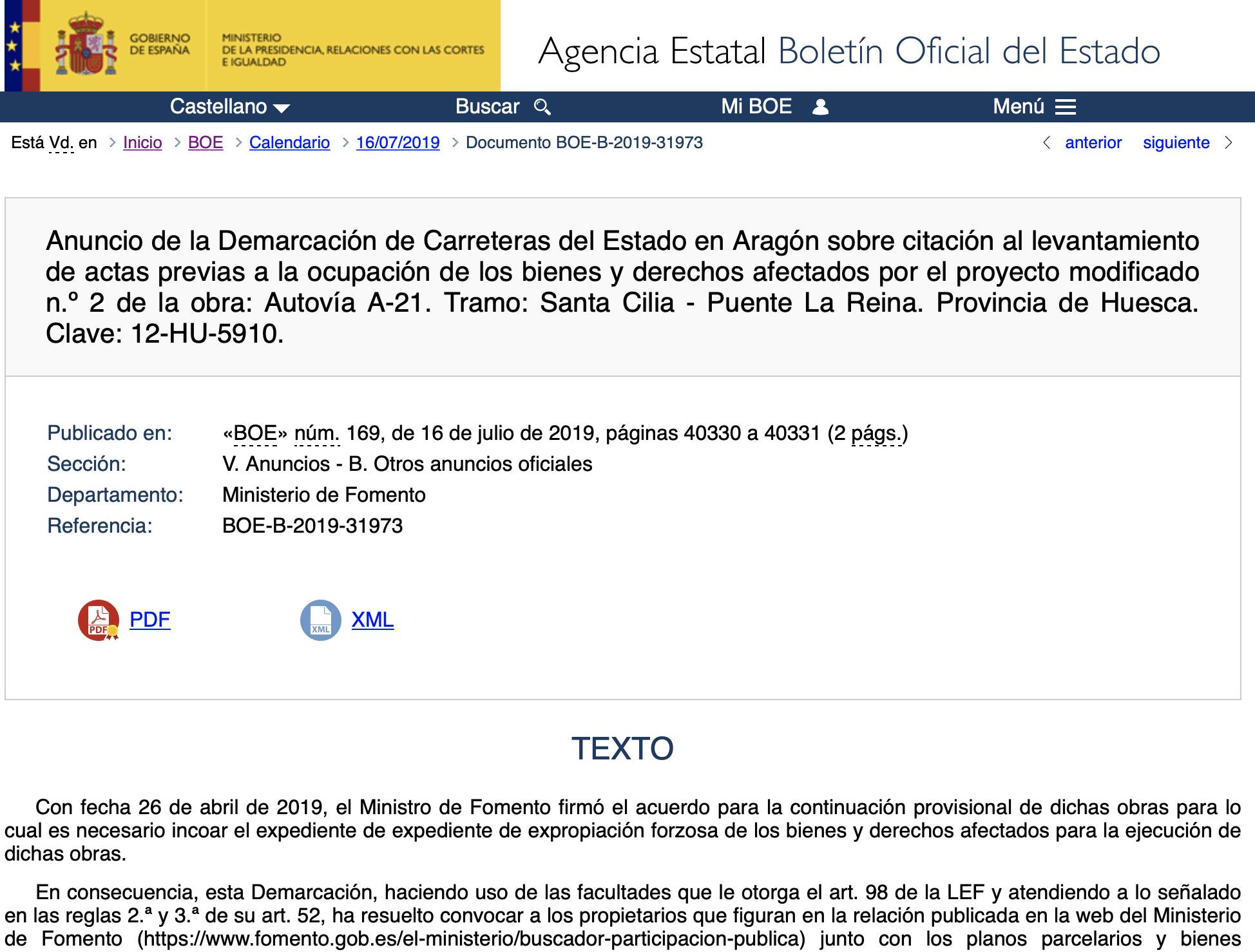Click the Sección label

coord(86,464)
